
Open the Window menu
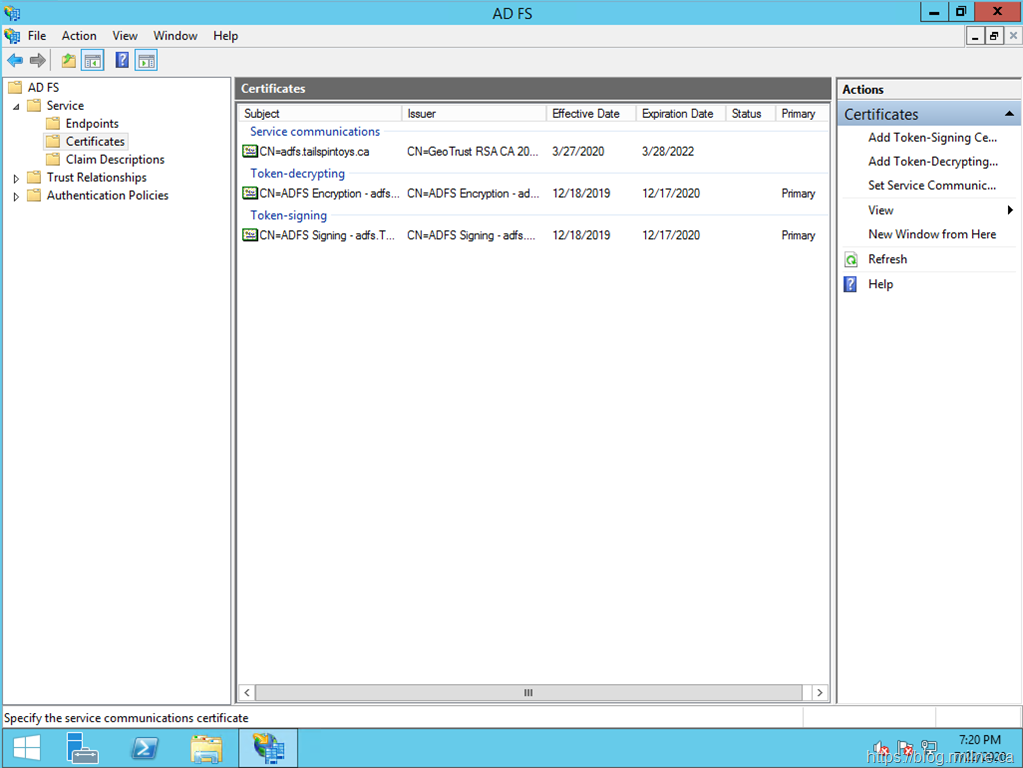tap(175, 36)
